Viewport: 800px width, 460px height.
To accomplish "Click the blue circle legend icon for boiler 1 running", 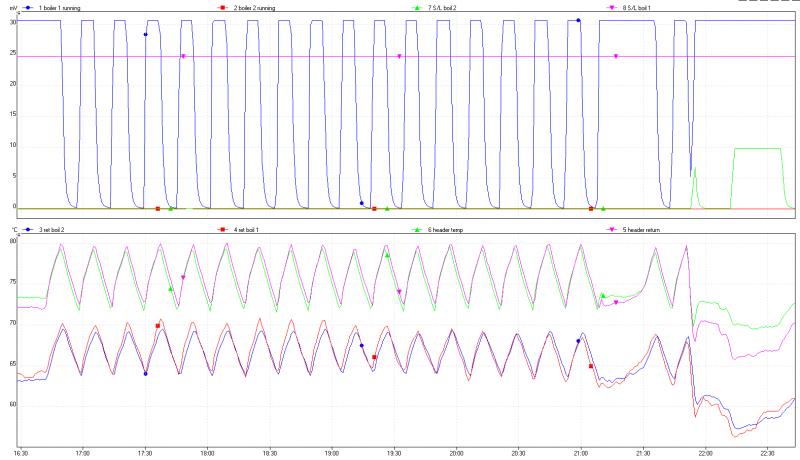I will (30, 7).
